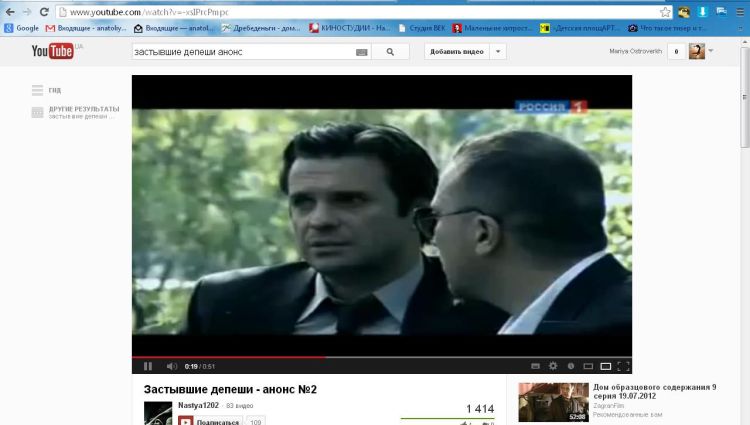
Task: Open the 'Входящие — anatol' mail bookmark
Action: (174, 28)
